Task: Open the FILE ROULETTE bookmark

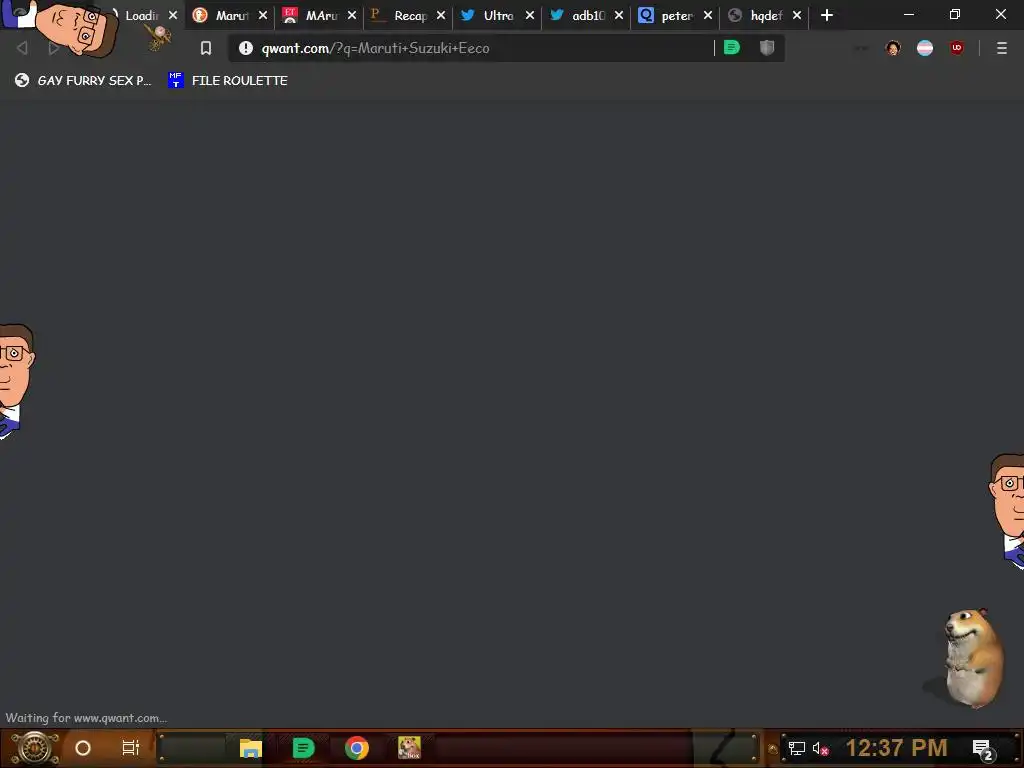Action: (228, 80)
